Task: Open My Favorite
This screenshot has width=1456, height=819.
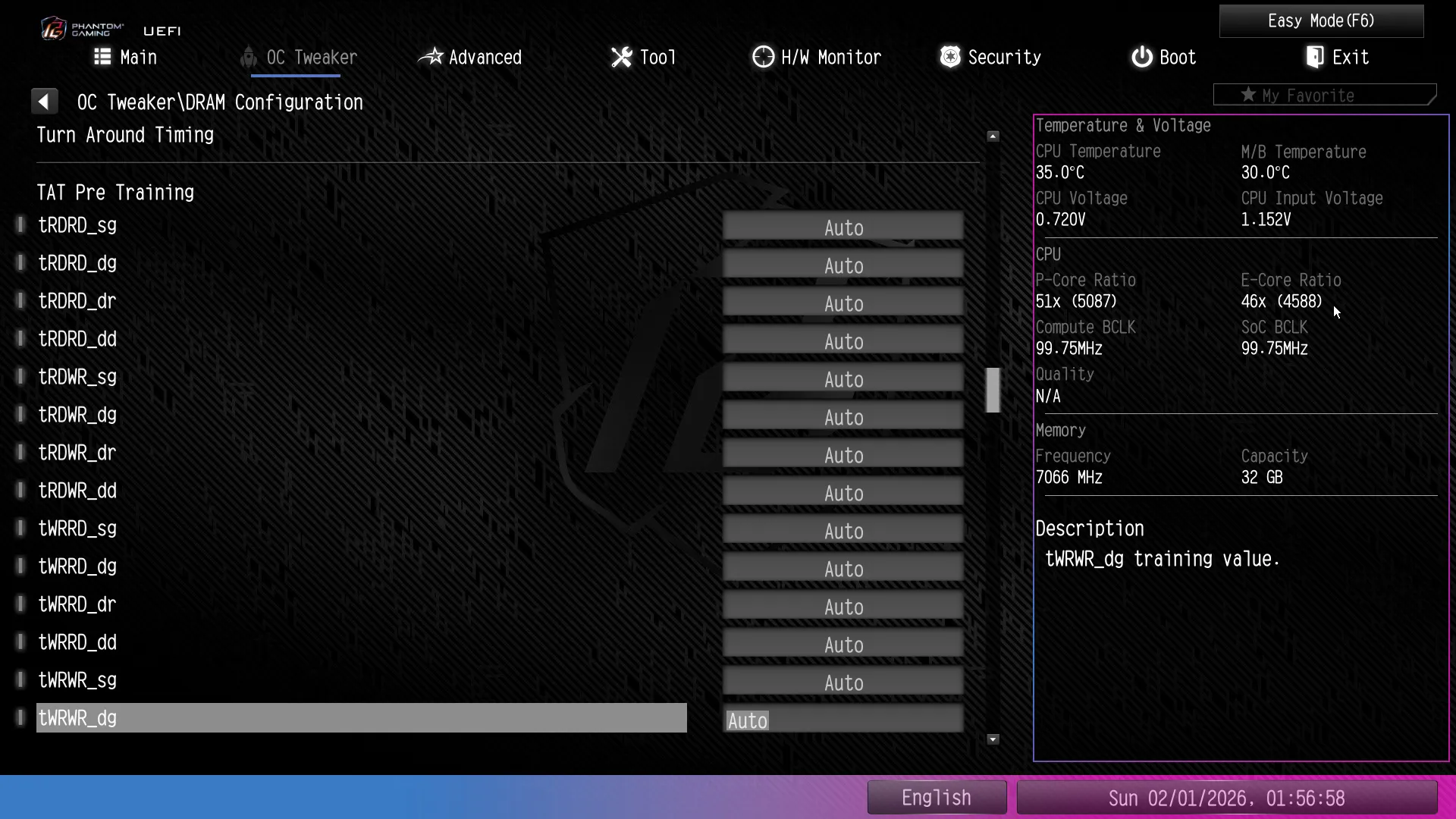Action: coord(1323,96)
